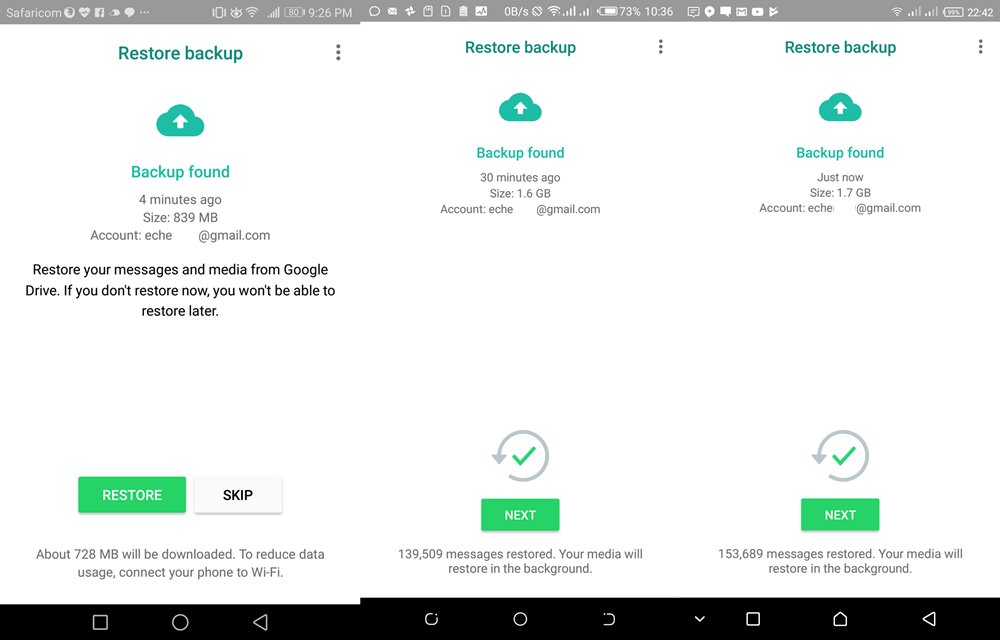Image resolution: width=1000 pixels, height=640 pixels.
Task: Open three-dot menu on Safaricom phone screen
Action: (338, 53)
